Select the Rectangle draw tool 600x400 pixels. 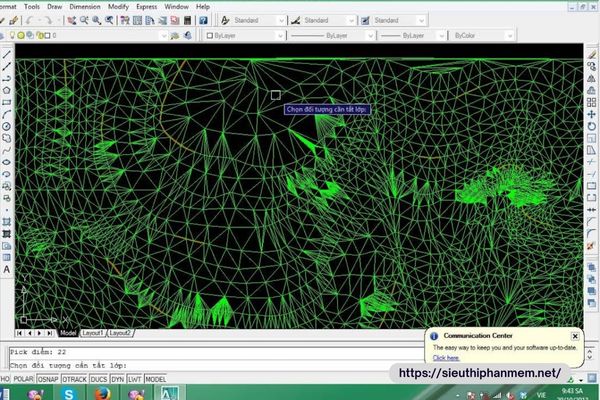(7, 102)
